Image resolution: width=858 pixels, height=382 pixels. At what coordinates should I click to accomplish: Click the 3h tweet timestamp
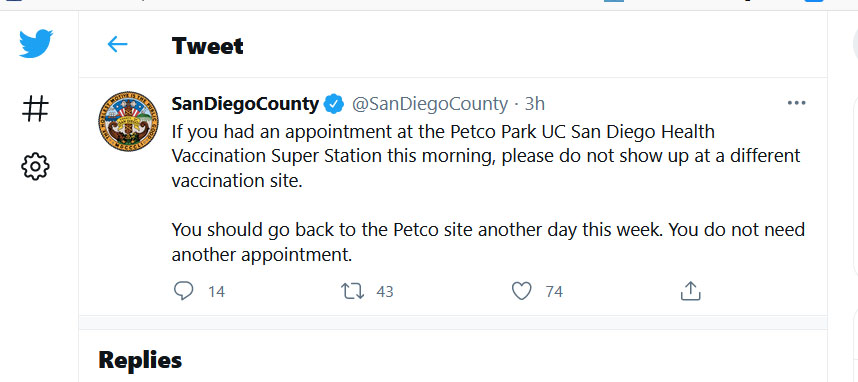[535, 103]
